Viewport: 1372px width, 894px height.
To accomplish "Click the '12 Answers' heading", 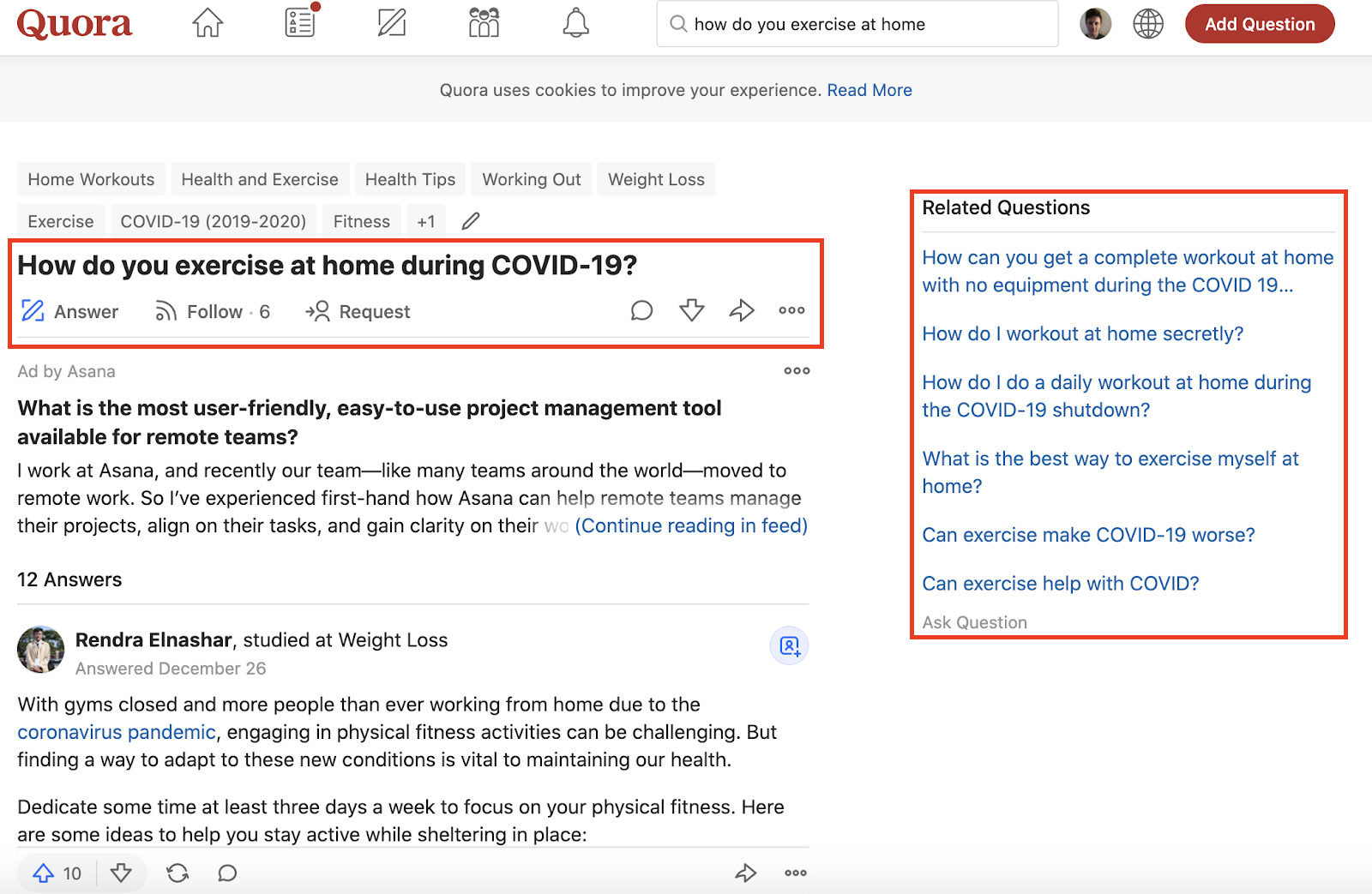I will 69,579.
